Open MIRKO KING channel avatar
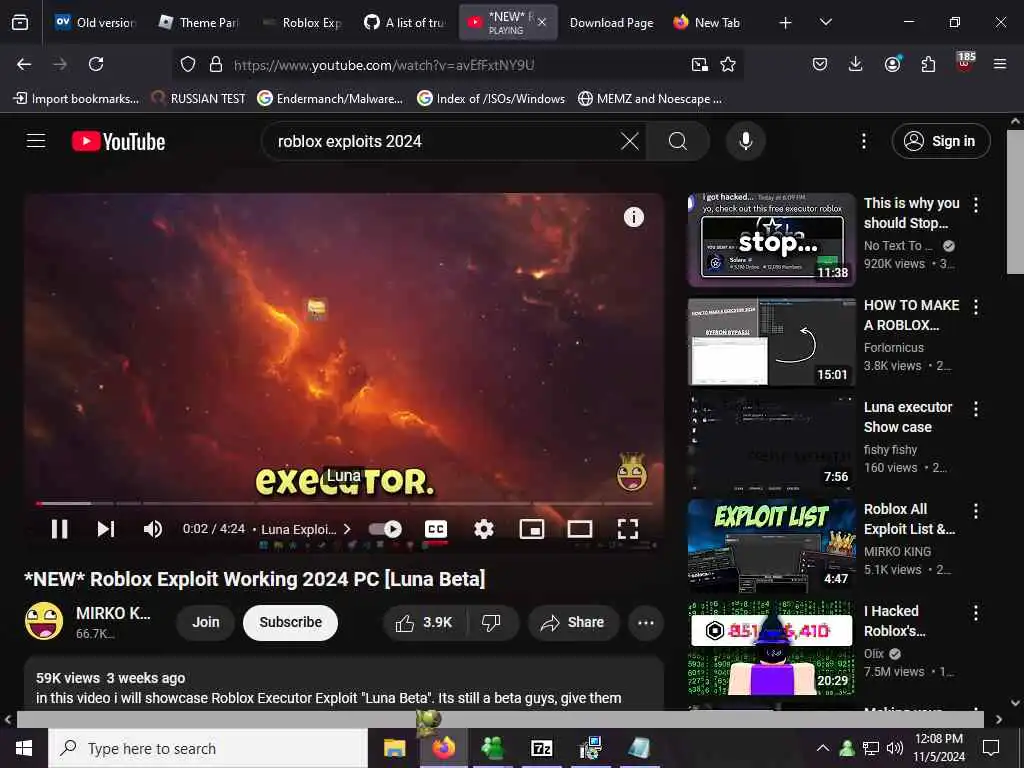1024x768 pixels. click(44, 621)
